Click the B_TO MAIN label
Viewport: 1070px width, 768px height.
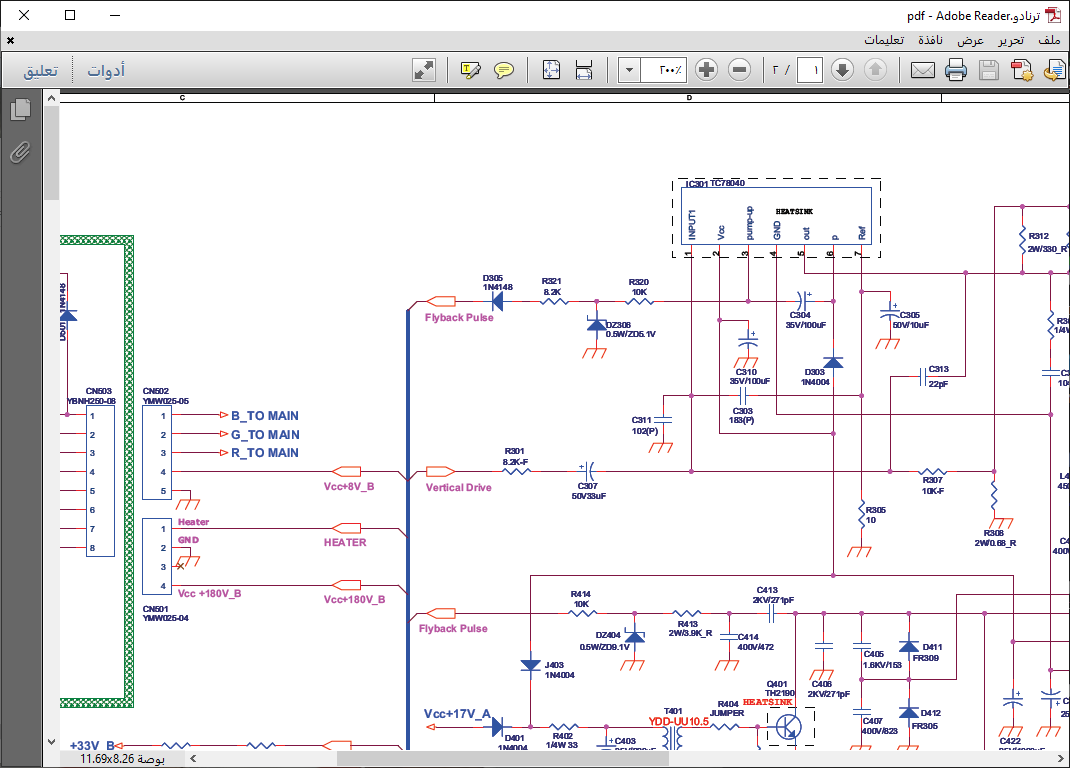click(265, 416)
